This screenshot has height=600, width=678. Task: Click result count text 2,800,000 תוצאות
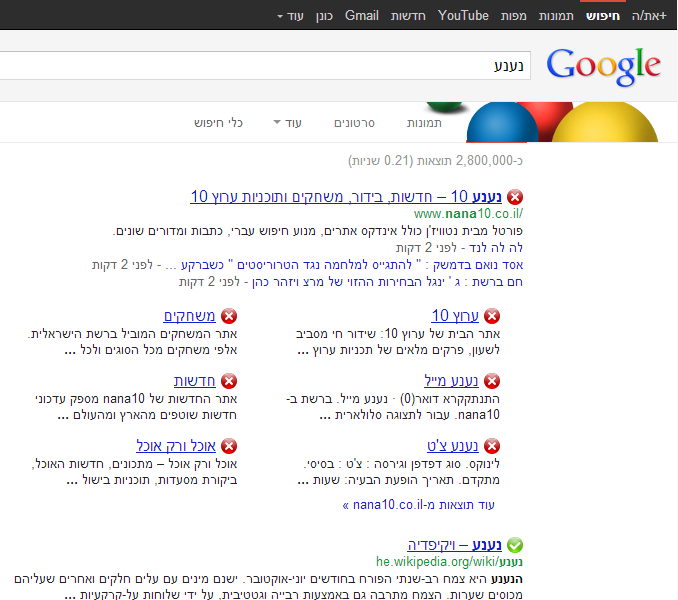(x=435, y=161)
